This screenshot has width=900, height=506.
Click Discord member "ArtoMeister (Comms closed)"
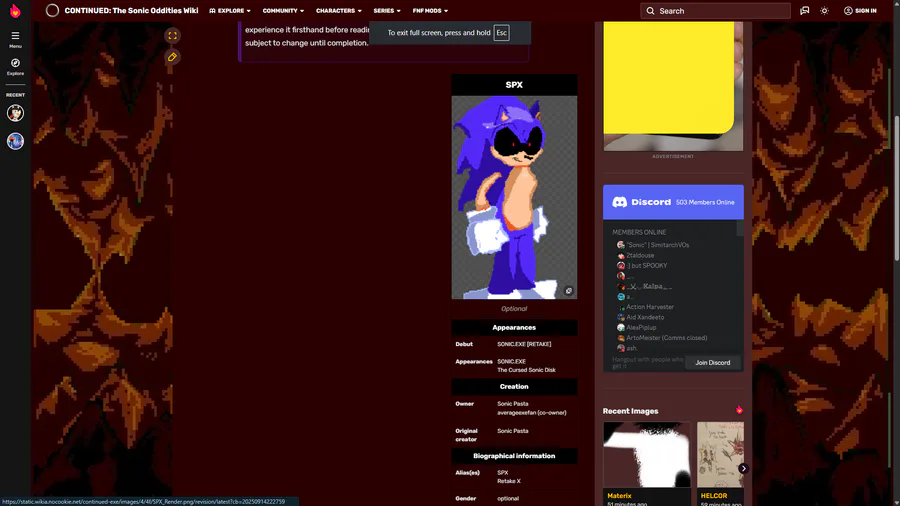(x=666, y=338)
